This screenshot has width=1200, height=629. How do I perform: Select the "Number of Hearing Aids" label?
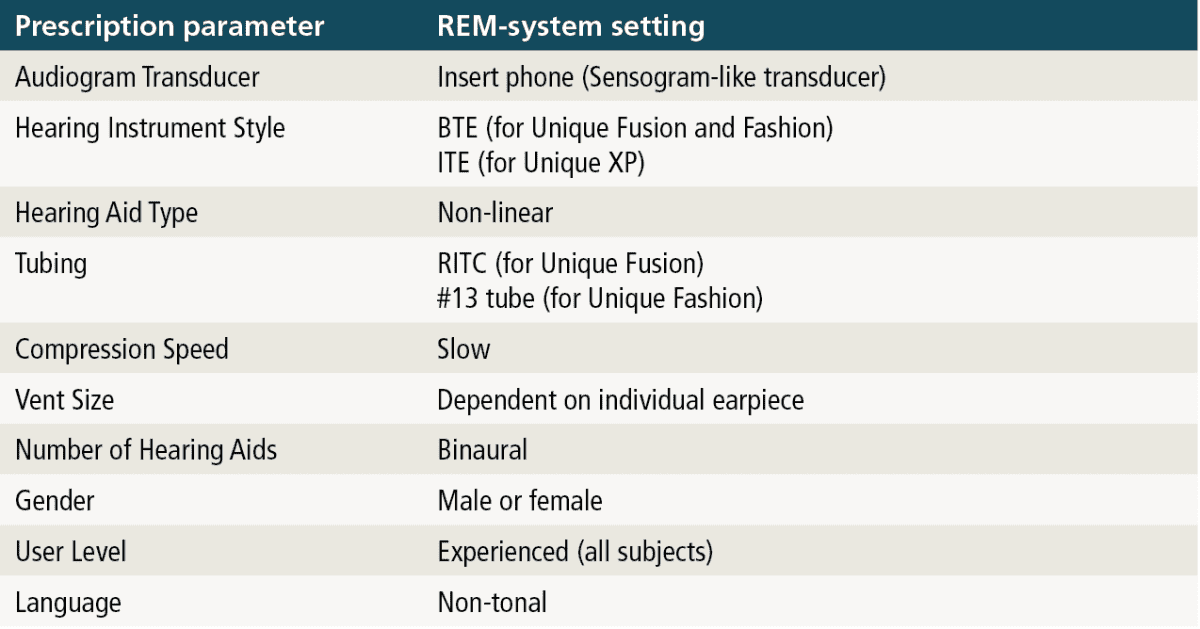[146, 450]
